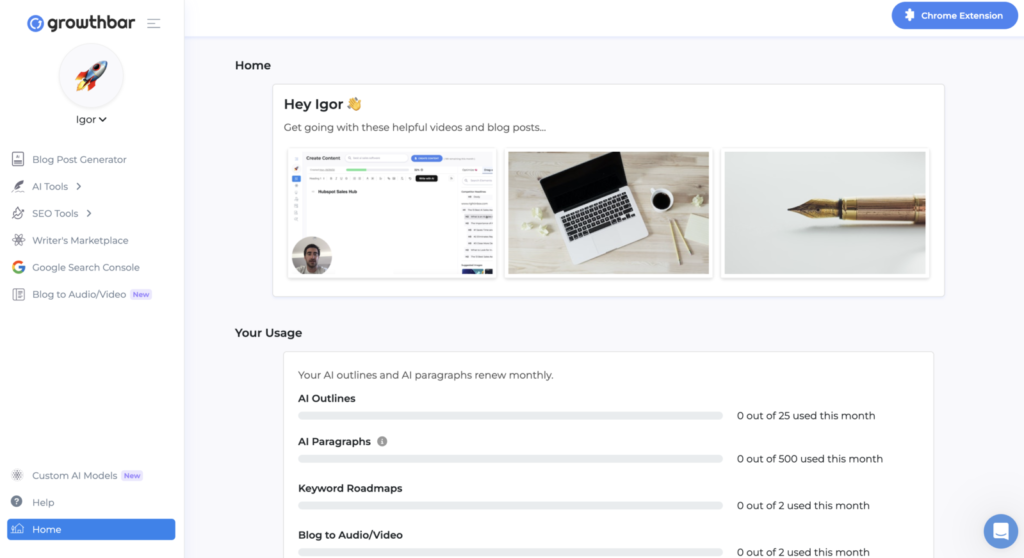Click the Blog to Audio/Video icon
1024x558 pixels.
pos(18,294)
